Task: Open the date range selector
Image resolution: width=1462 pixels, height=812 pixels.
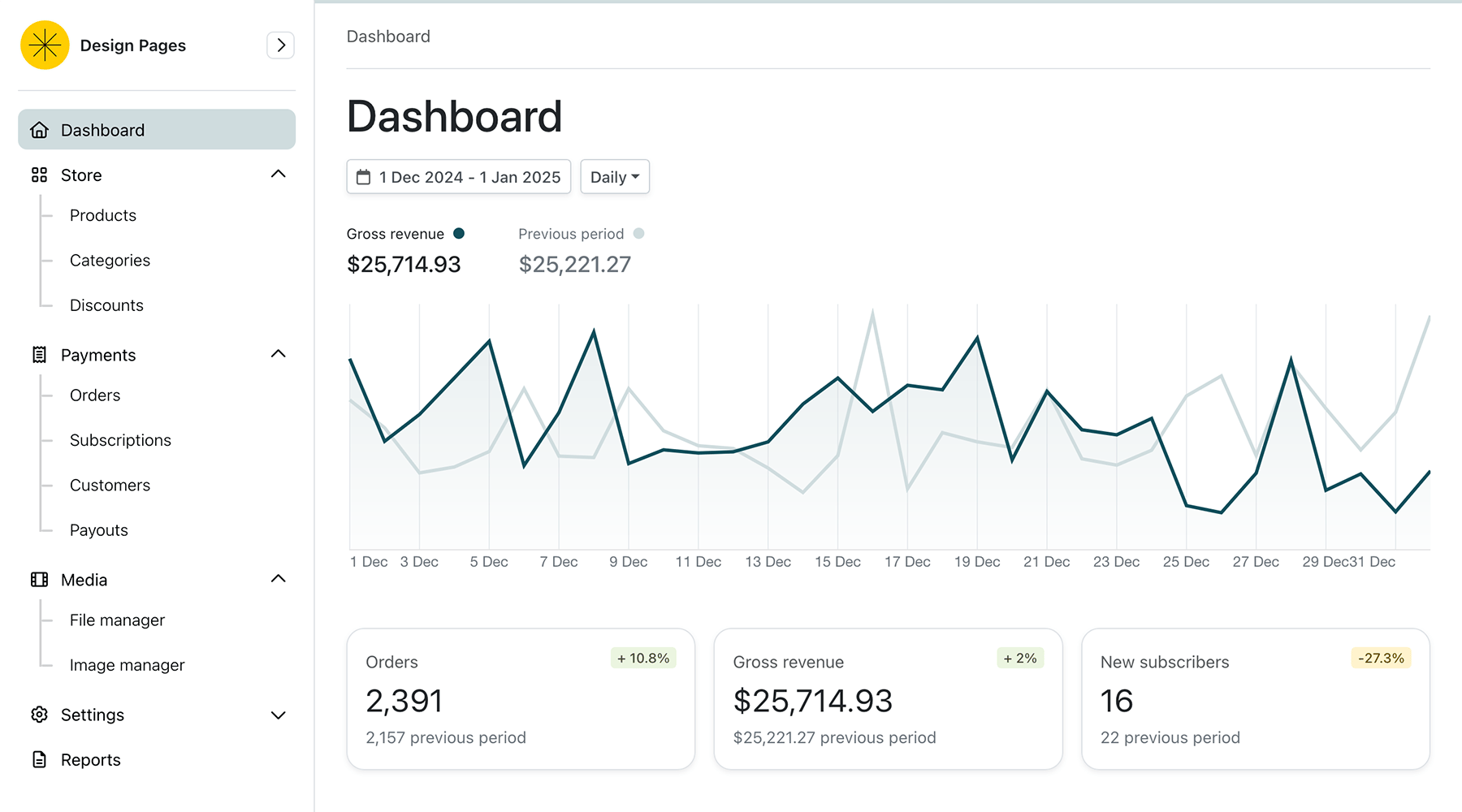Action: click(458, 176)
